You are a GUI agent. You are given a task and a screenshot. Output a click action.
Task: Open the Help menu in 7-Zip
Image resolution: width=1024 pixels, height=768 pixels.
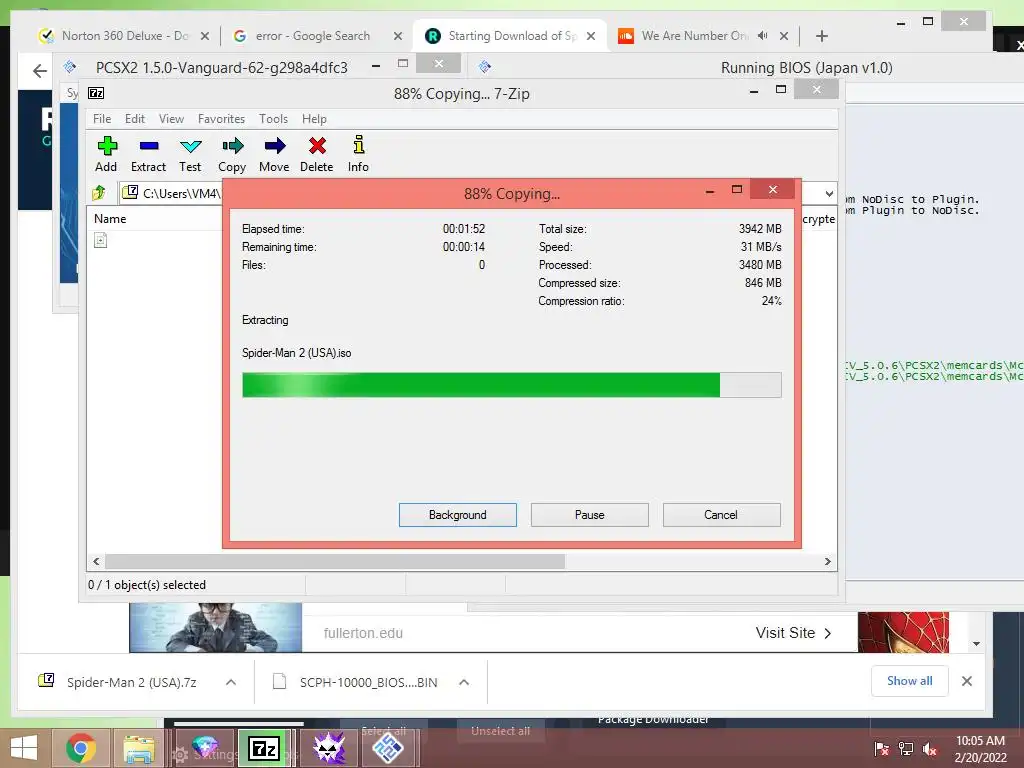coord(314,119)
